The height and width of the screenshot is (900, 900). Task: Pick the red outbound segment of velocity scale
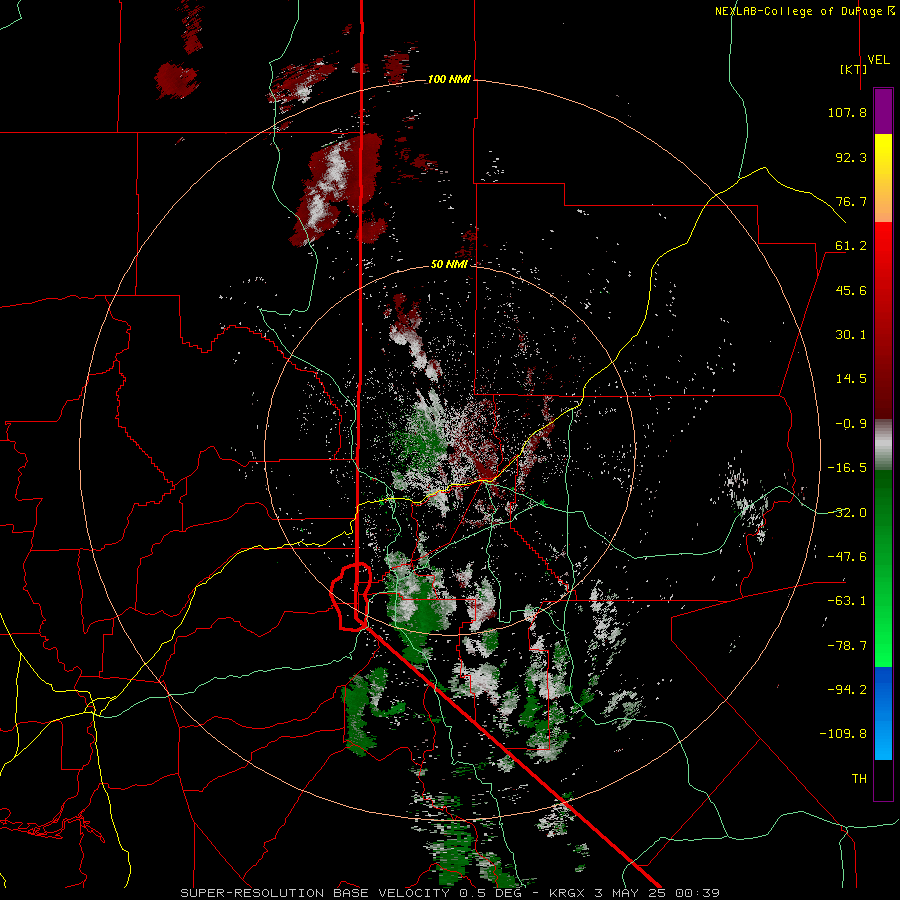click(x=883, y=320)
